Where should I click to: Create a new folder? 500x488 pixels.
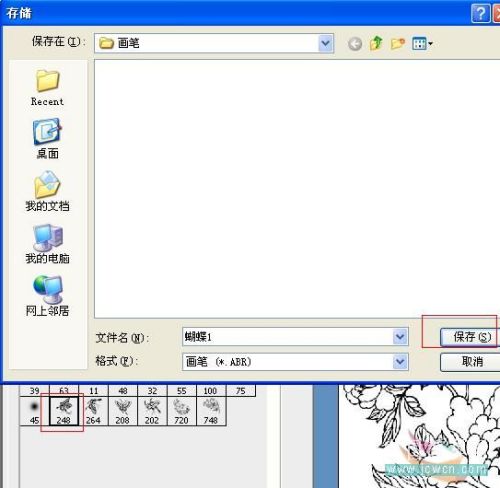click(398, 43)
